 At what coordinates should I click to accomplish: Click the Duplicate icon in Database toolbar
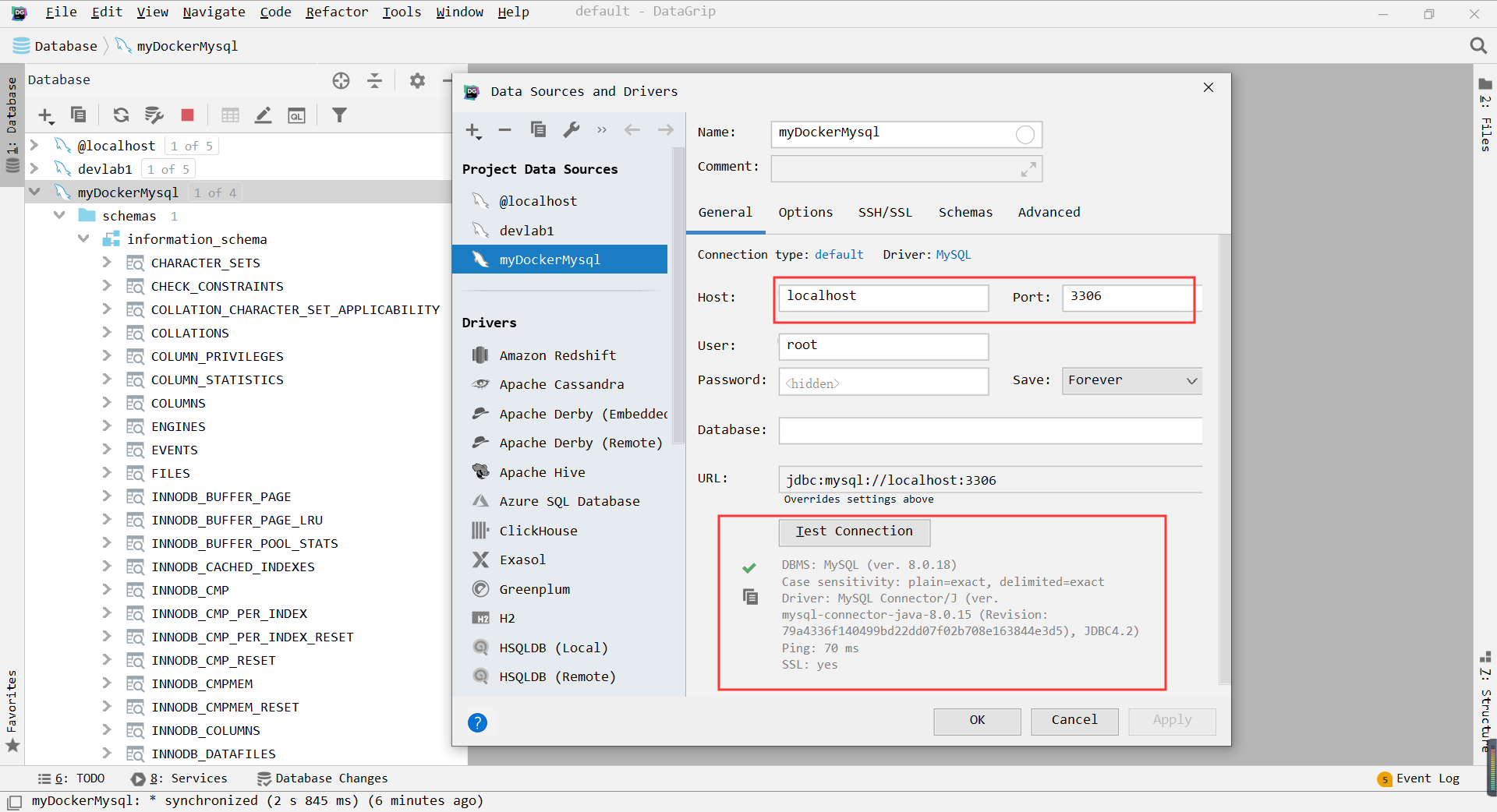point(79,115)
